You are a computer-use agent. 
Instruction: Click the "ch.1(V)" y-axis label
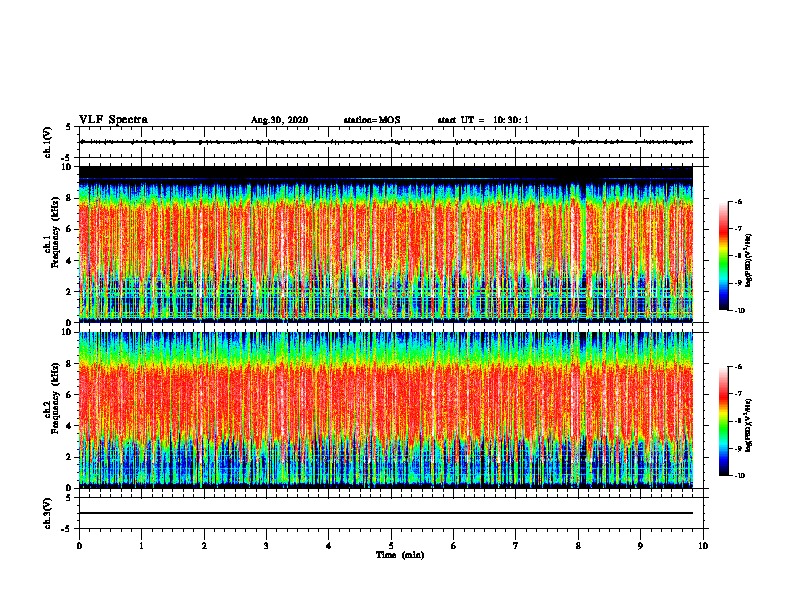click(x=47, y=142)
